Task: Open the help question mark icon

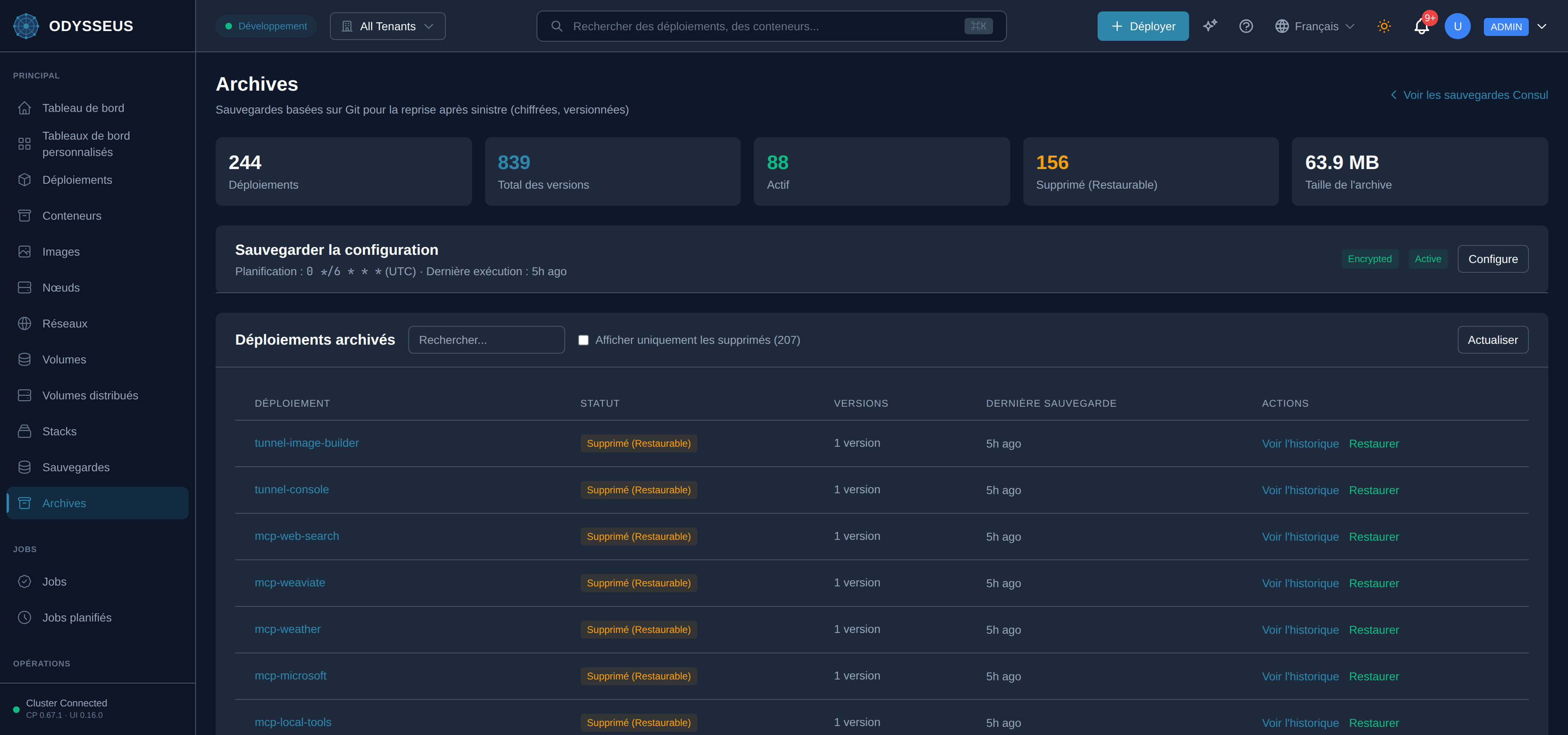Action: click(x=1246, y=26)
